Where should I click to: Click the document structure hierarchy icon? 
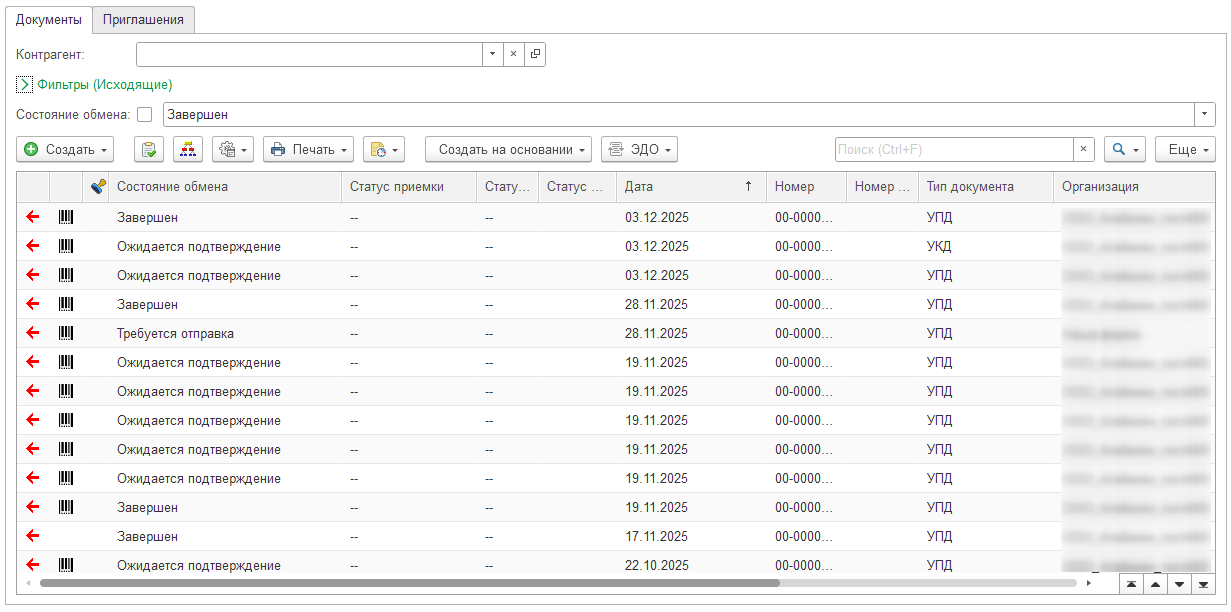(188, 150)
